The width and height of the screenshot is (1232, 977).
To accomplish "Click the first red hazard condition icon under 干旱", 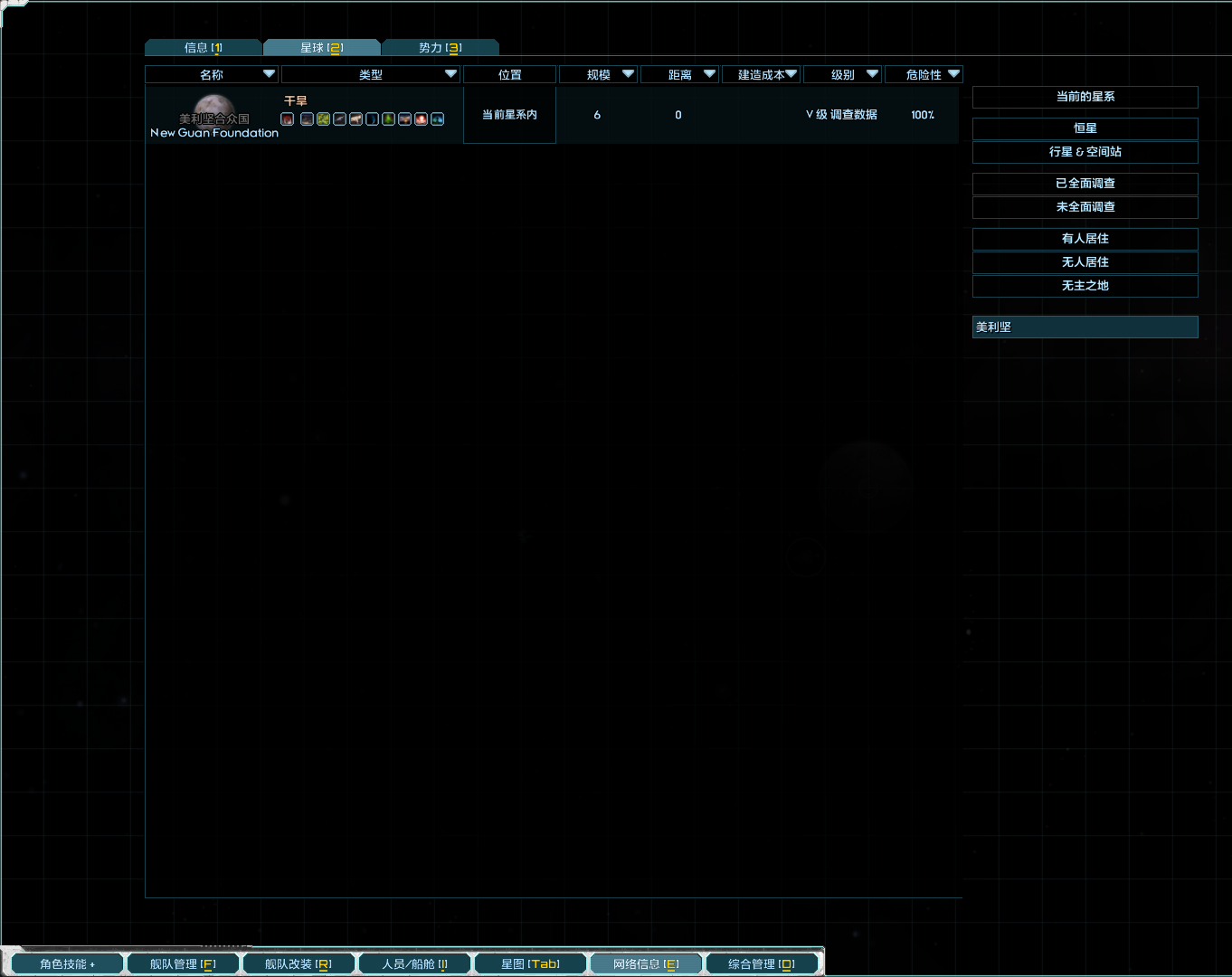I will pos(287,119).
